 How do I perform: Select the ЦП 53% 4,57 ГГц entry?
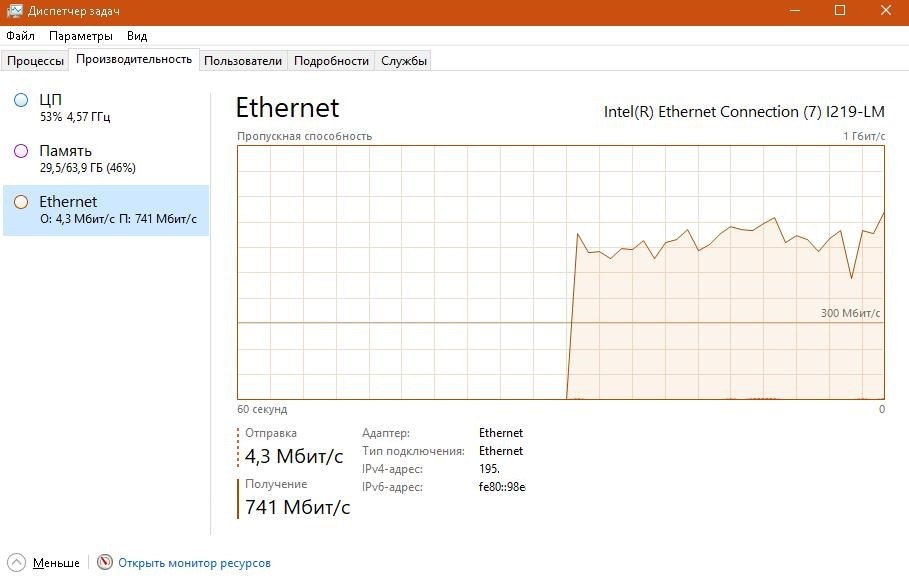coord(106,108)
